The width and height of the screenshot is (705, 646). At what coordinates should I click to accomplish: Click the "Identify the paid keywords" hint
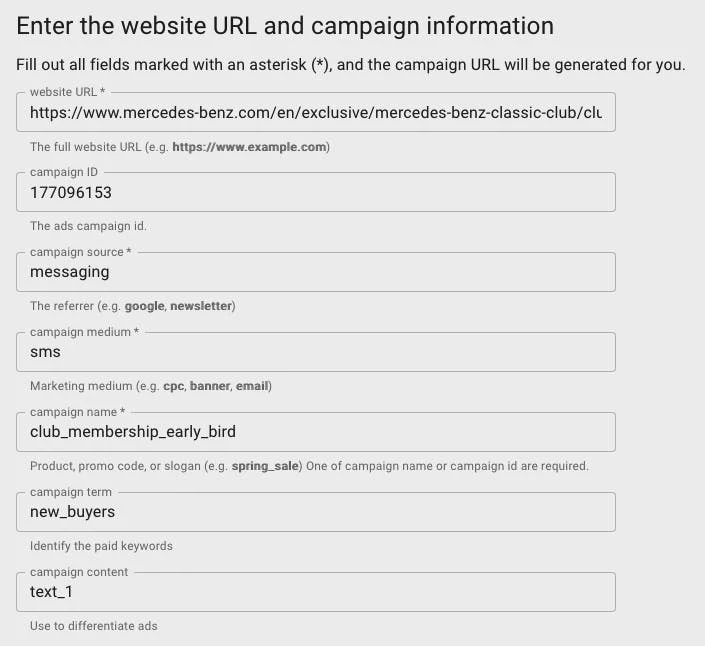click(x=101, y=546)
